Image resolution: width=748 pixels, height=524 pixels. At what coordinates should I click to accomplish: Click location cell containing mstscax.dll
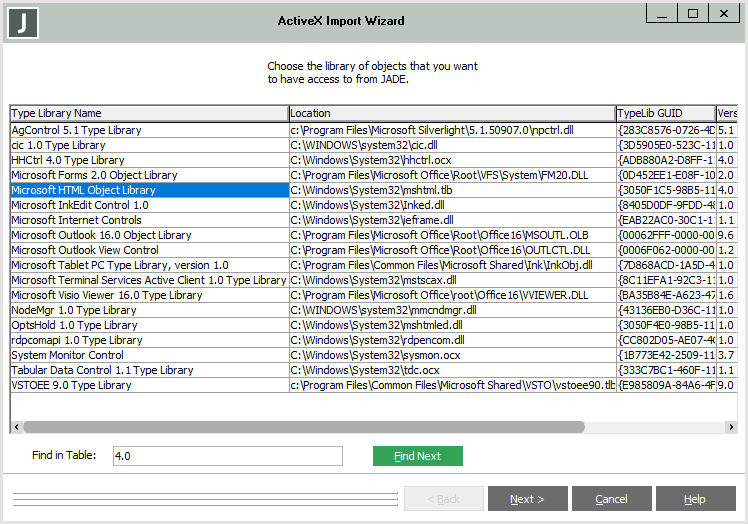452,280
